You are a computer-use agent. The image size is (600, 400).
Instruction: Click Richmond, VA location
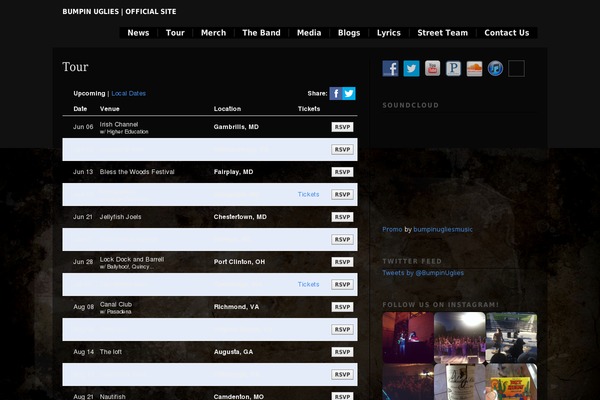point(236,307)
